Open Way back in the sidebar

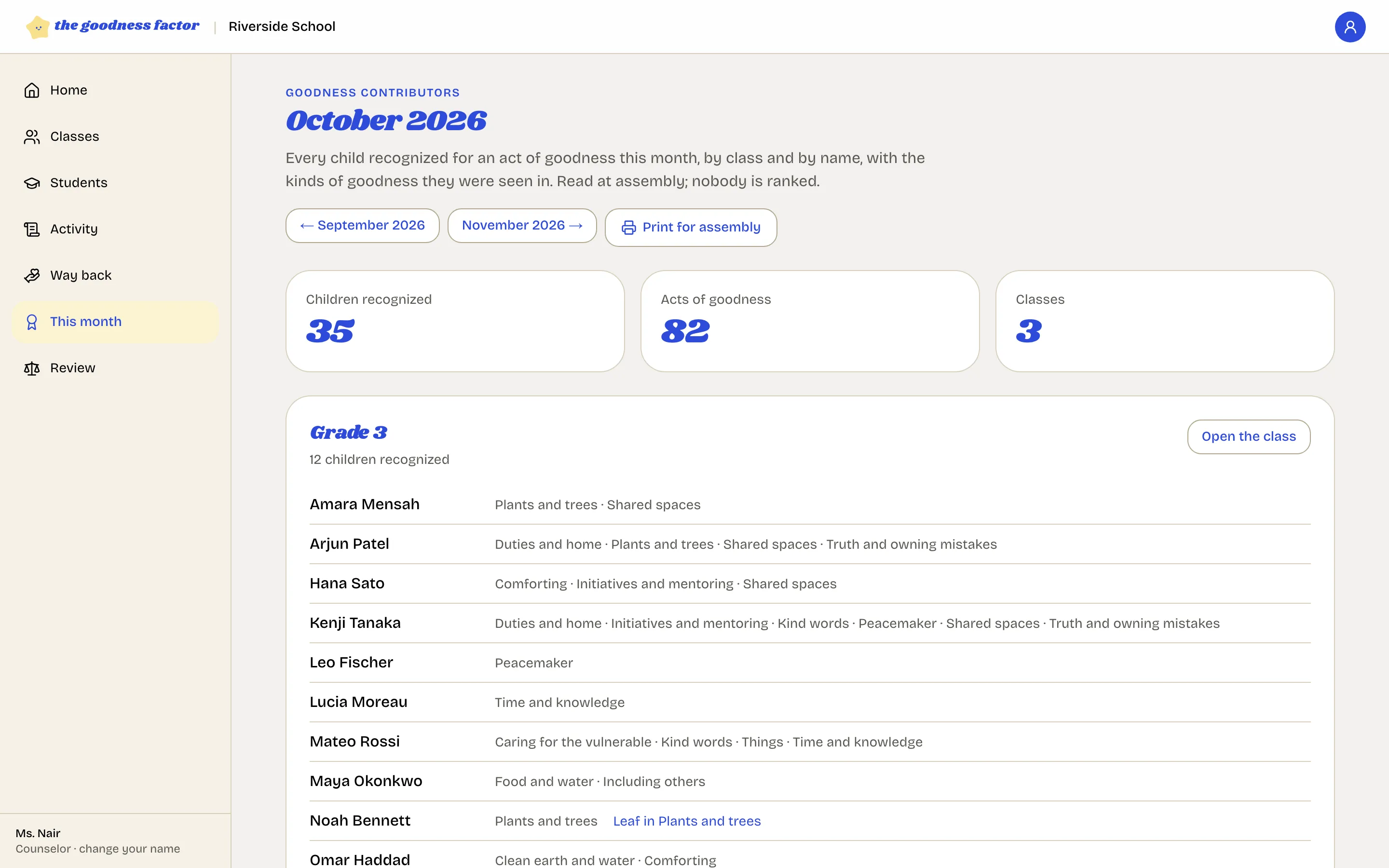115,275
